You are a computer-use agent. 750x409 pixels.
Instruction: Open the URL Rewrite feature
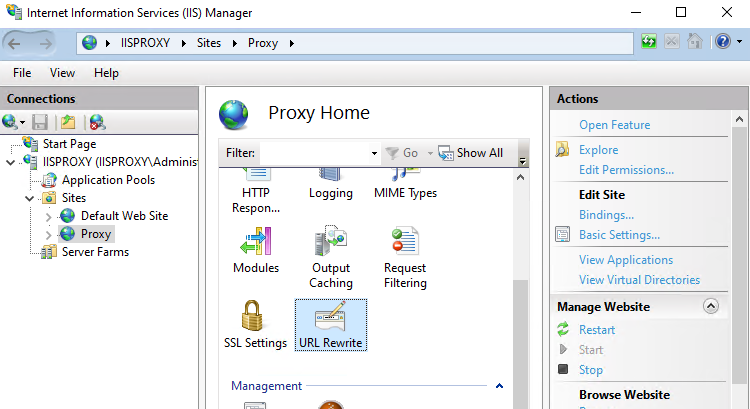click(331, 325)
